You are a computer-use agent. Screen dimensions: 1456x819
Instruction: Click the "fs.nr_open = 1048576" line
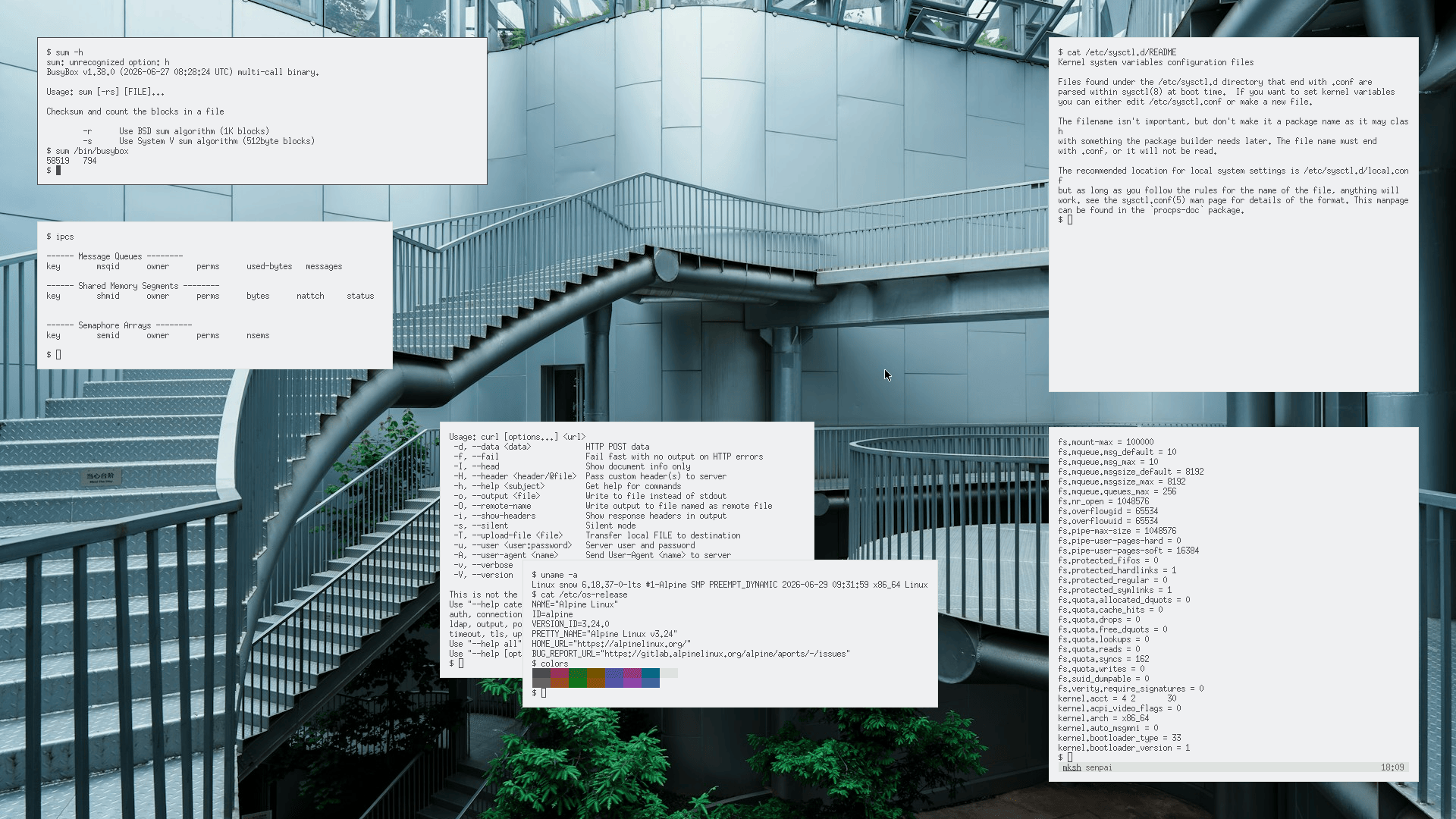pyautogui.click(x=1103, y=501)
